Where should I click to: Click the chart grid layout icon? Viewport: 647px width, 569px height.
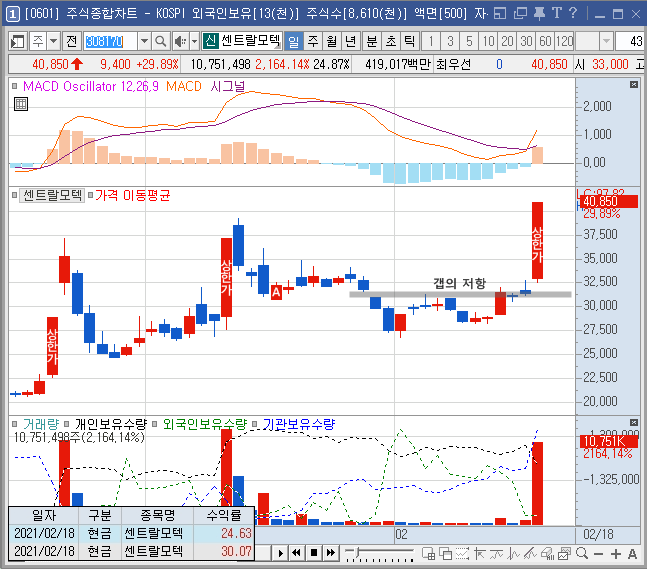coord(429,554)
